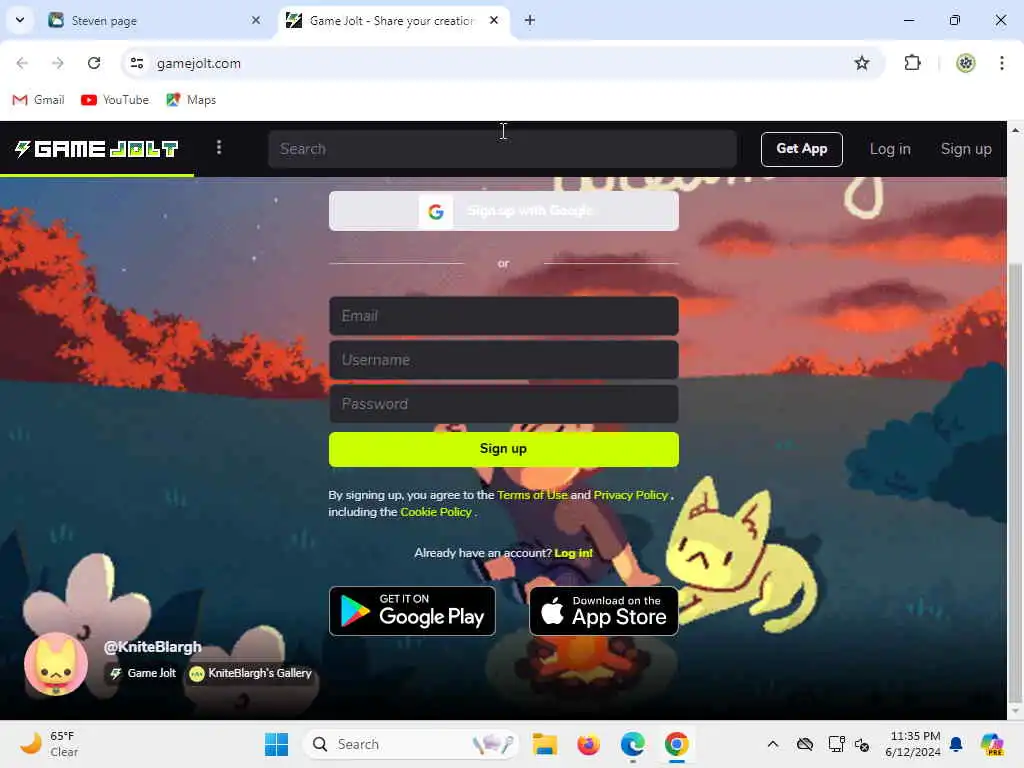Viewport: 1024px width, 768px height.
Task: Bookmark this page with star icon
Action: tap(862, 63)
